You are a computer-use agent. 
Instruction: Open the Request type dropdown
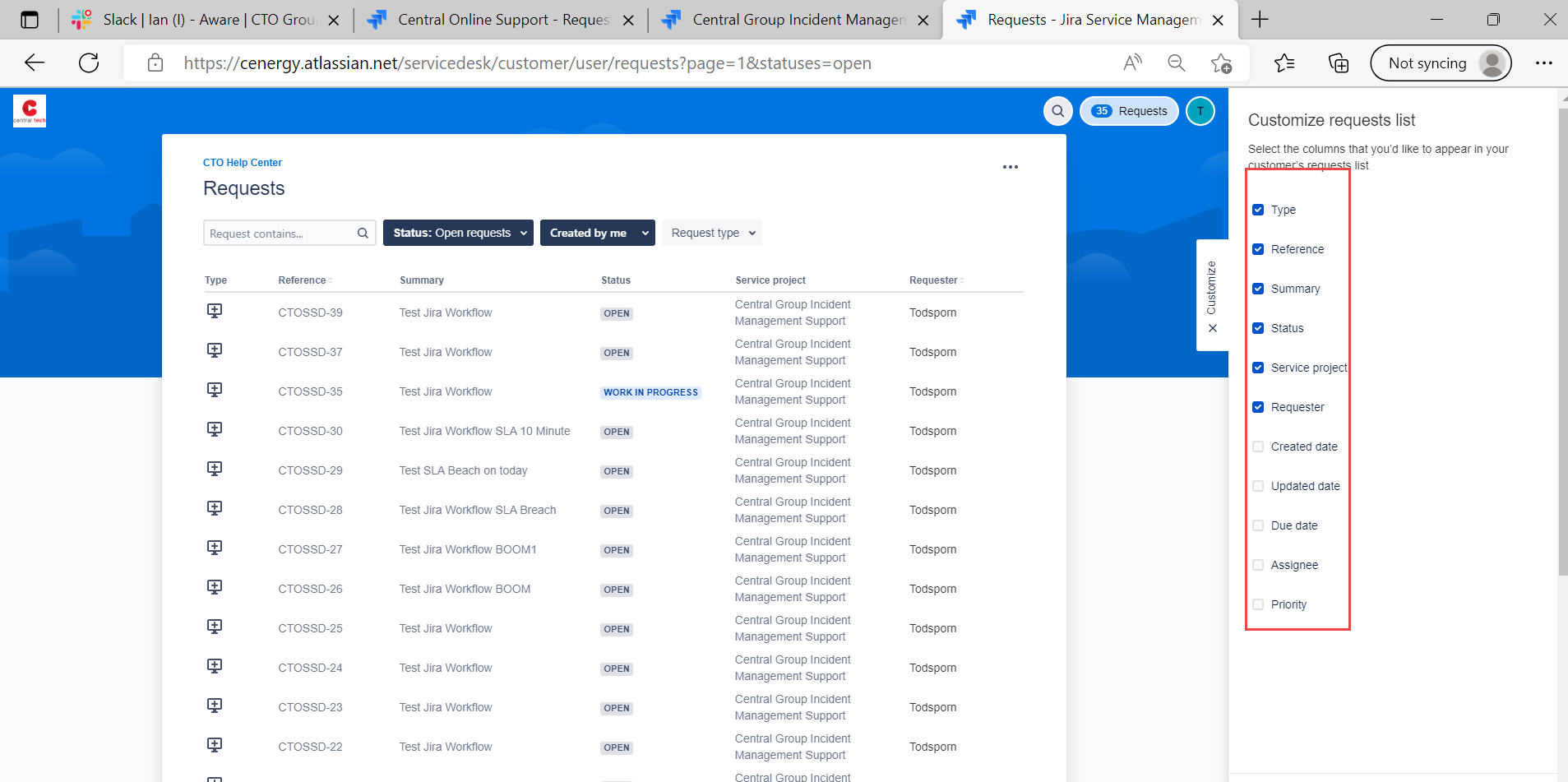point(710,233)
